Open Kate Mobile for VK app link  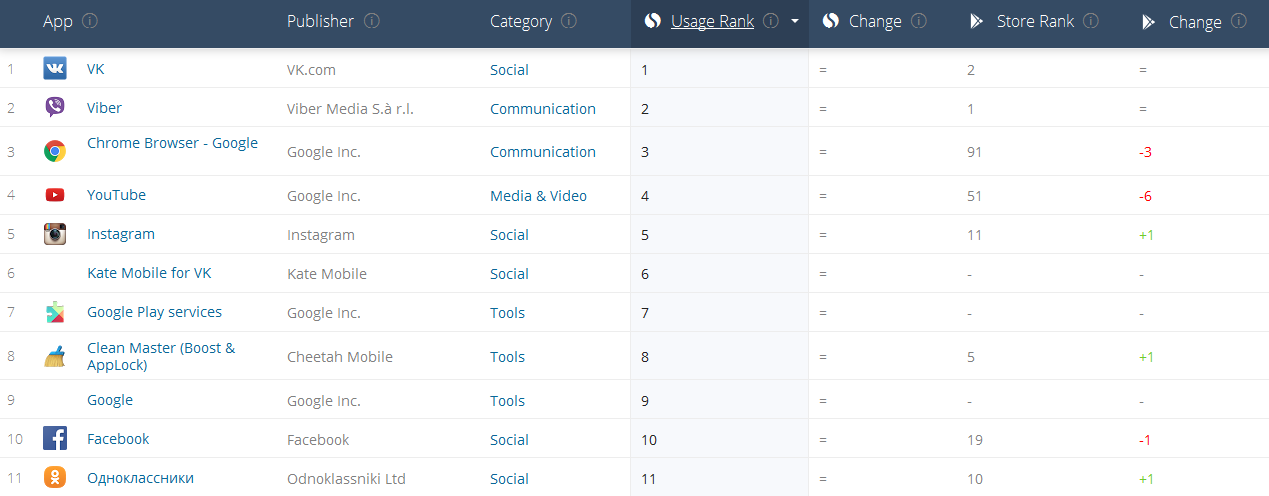click(x=149, y=273)
